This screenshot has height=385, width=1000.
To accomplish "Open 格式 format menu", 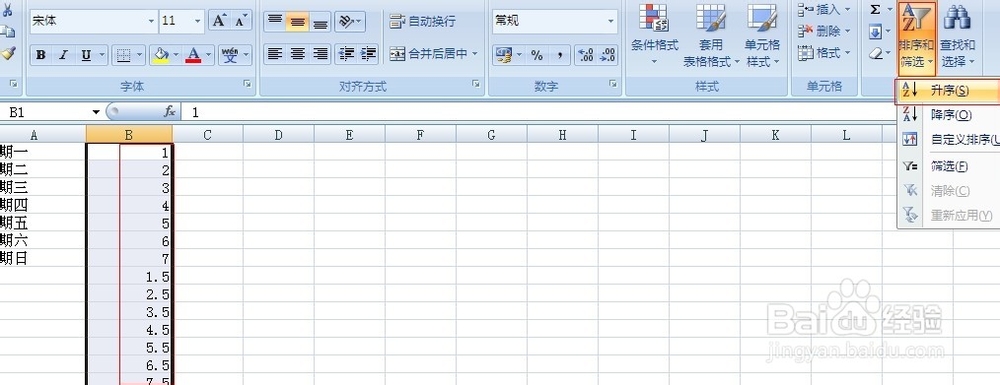I will point(825,53).
